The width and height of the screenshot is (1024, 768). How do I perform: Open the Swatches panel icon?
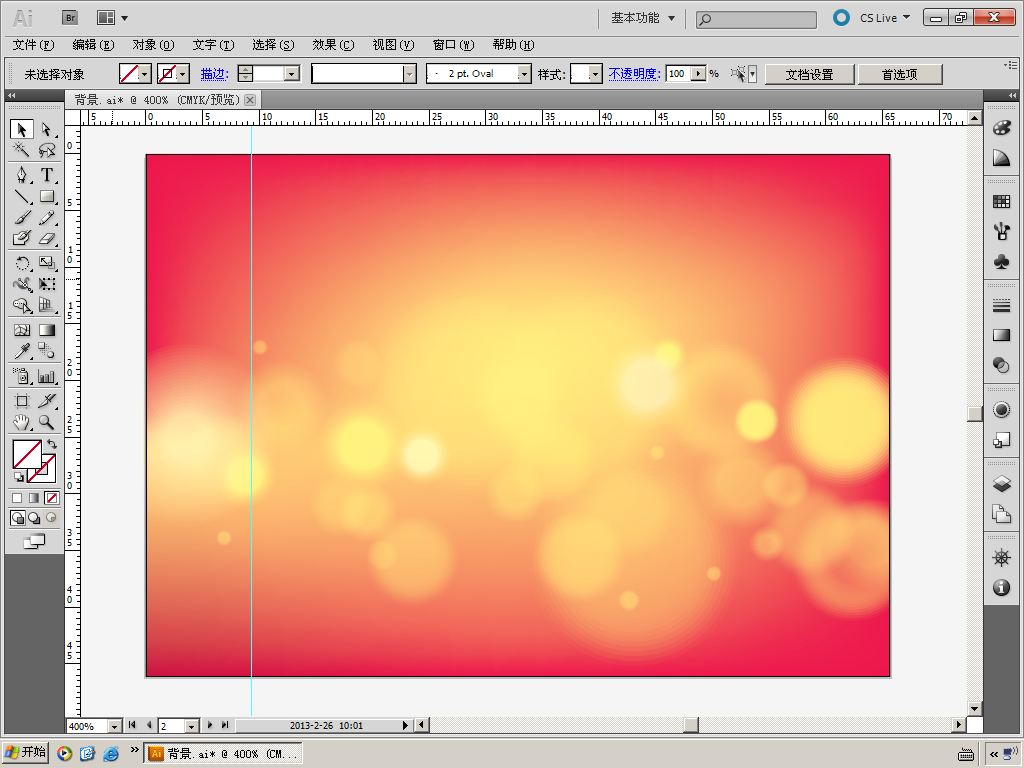[1001, 202]
